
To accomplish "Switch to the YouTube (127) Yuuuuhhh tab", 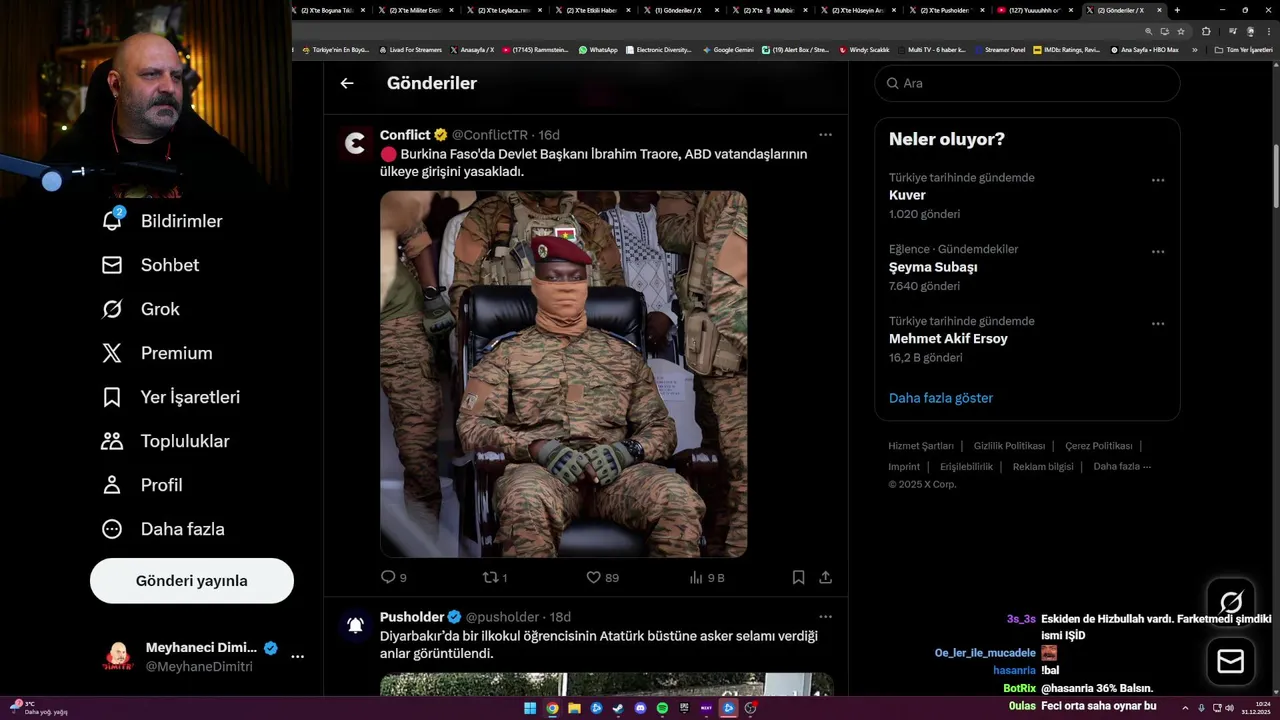I will coord(1036,10).
